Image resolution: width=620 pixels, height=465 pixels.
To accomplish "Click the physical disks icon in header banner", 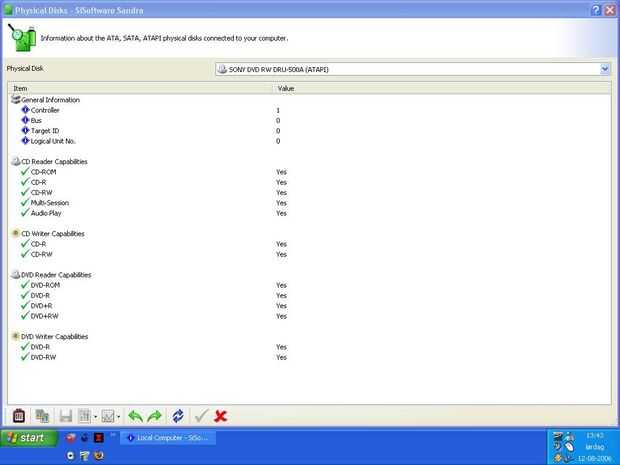I will [22, 38].
